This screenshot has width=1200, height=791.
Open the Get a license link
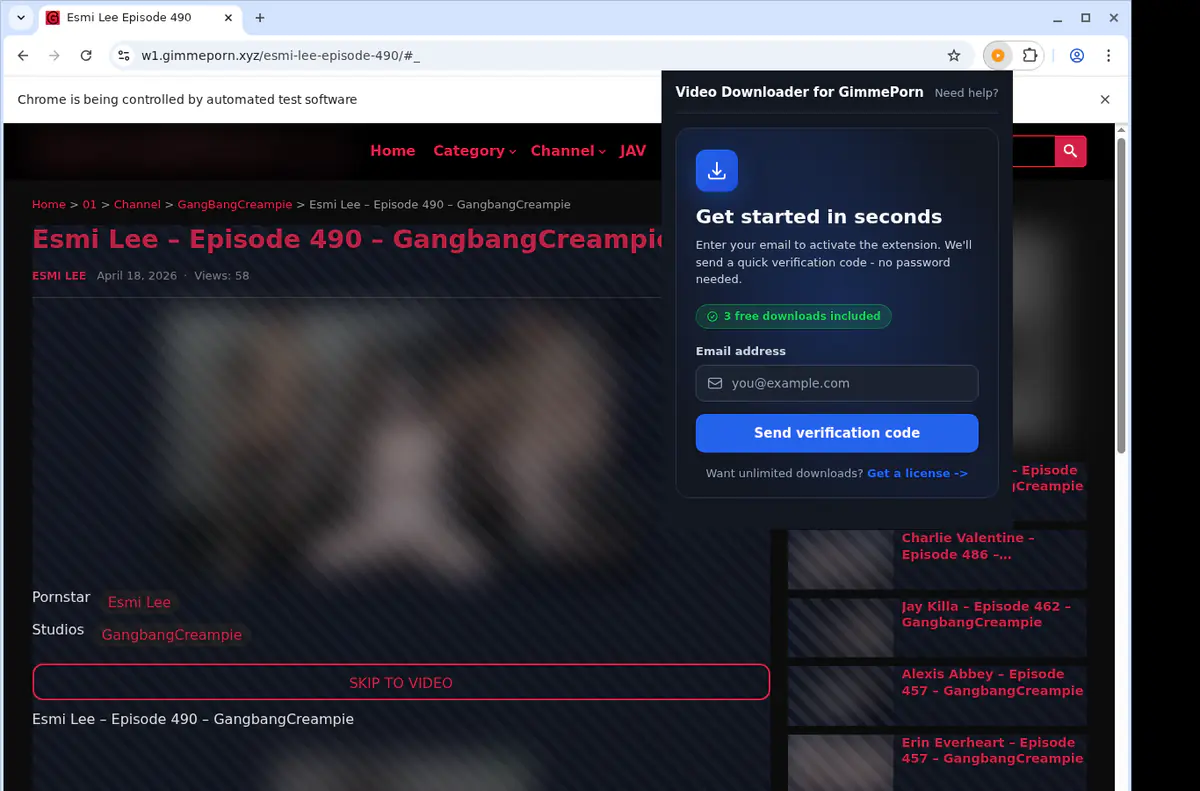(x=917, y=473)
